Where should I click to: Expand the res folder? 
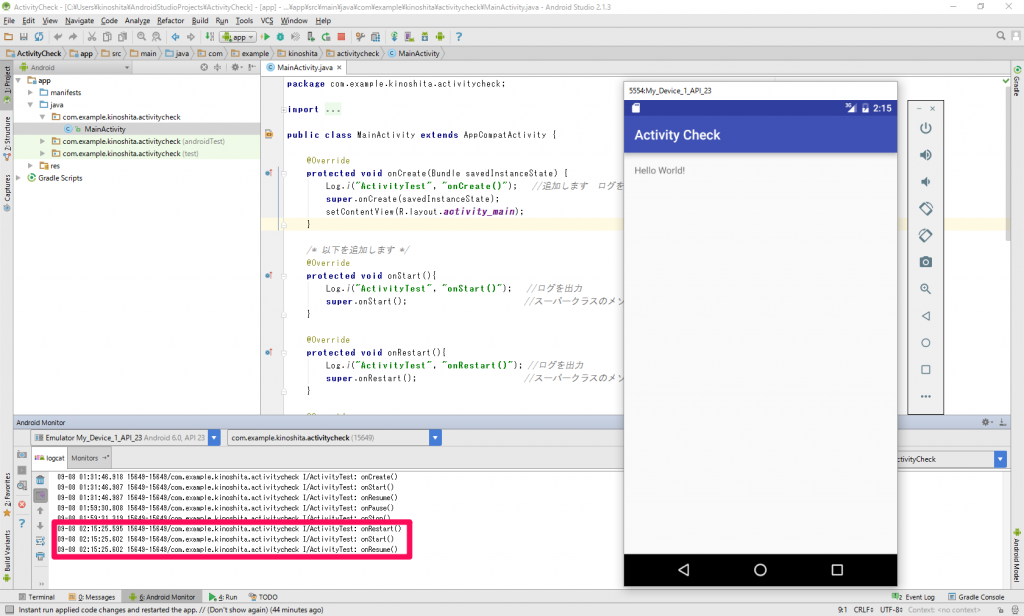coord(30,166)
